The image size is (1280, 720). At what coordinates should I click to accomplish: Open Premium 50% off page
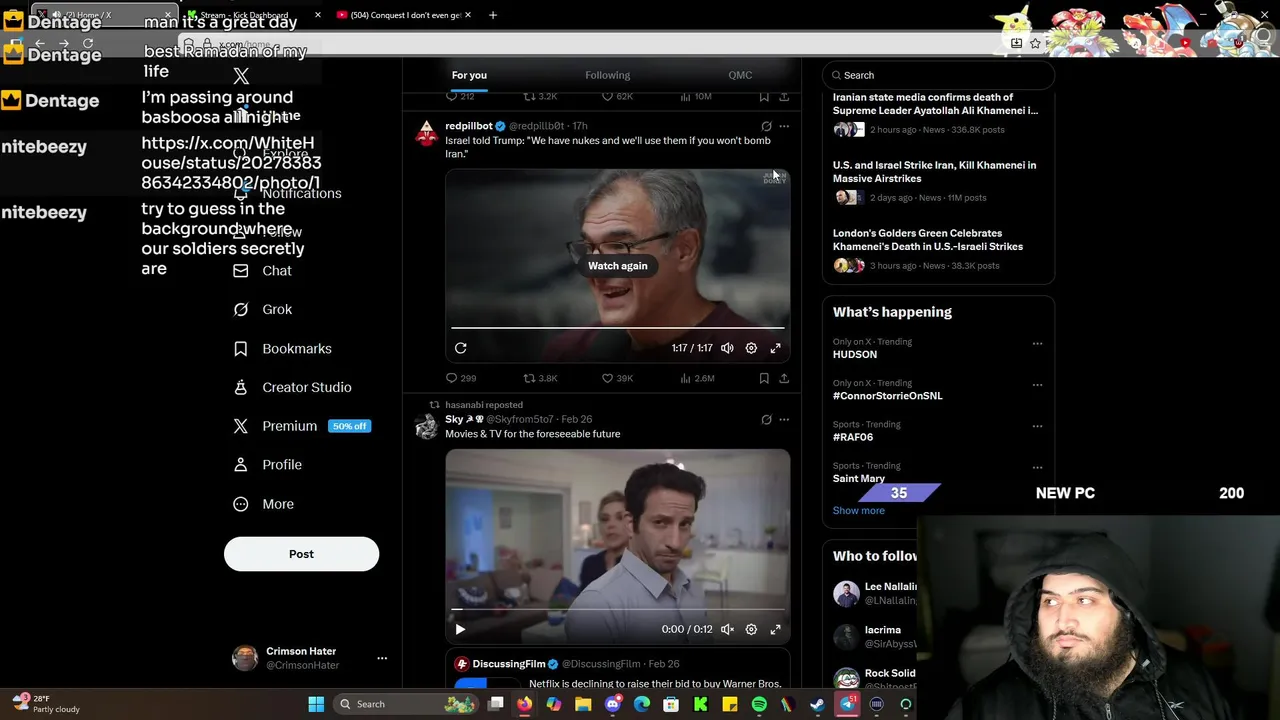pos(301,426)
